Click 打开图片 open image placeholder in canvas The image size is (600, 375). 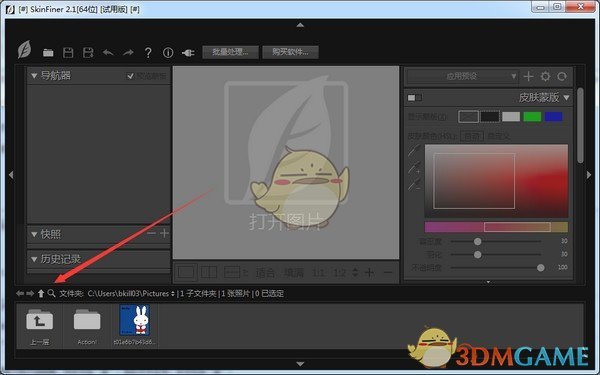(286, 221)
